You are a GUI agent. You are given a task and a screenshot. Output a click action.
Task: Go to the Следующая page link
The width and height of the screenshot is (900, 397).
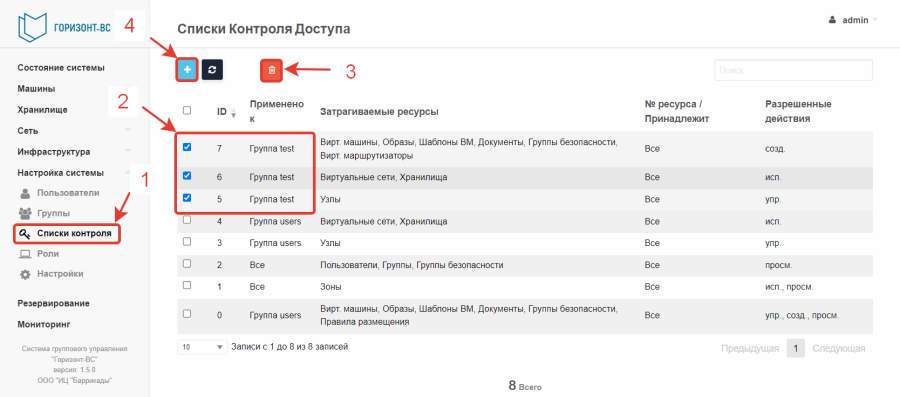[839, 348]
